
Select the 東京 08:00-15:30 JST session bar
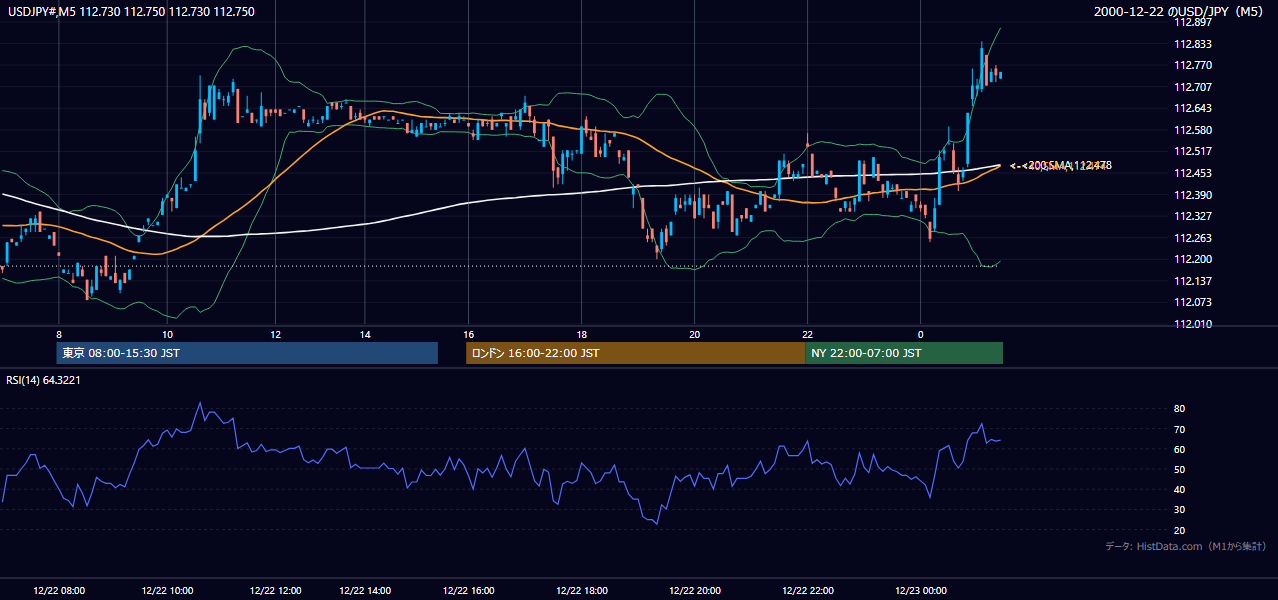tap(247, 353)
